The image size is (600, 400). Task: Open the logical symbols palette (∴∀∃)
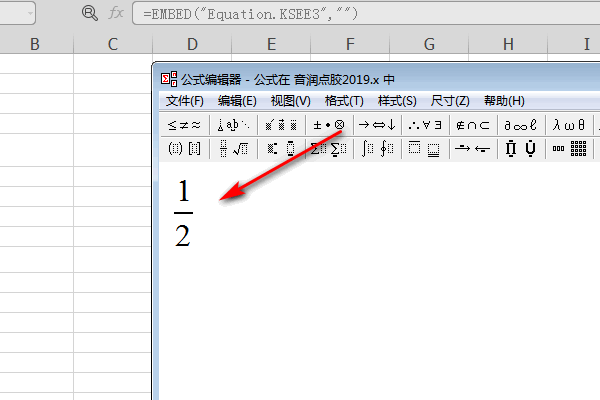pos(425,125)
